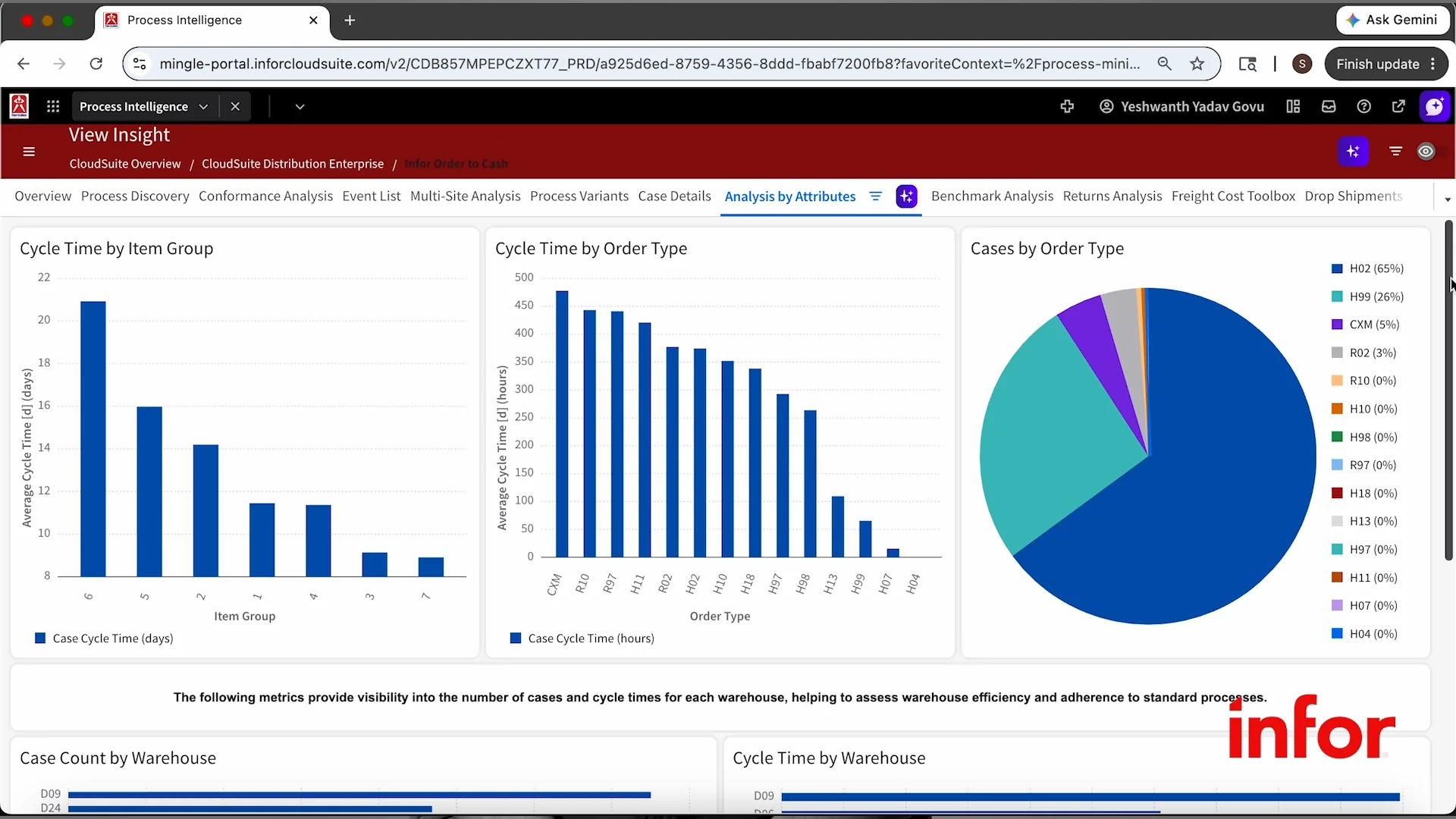This screenshot has height=819, width=1456.
Task: Select the CXM order type bar
Action: click(x=562, y=424)
